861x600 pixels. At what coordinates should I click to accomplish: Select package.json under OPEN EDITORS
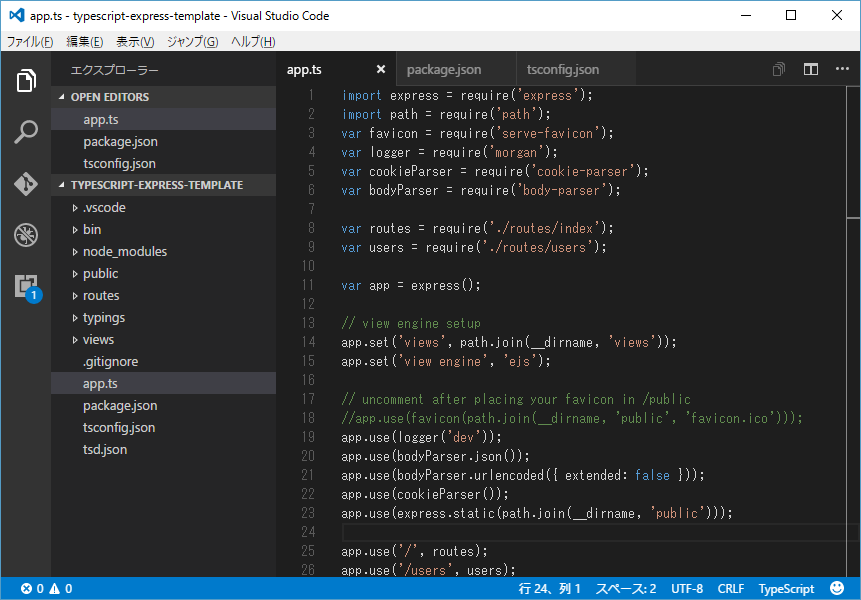point(164,141)
